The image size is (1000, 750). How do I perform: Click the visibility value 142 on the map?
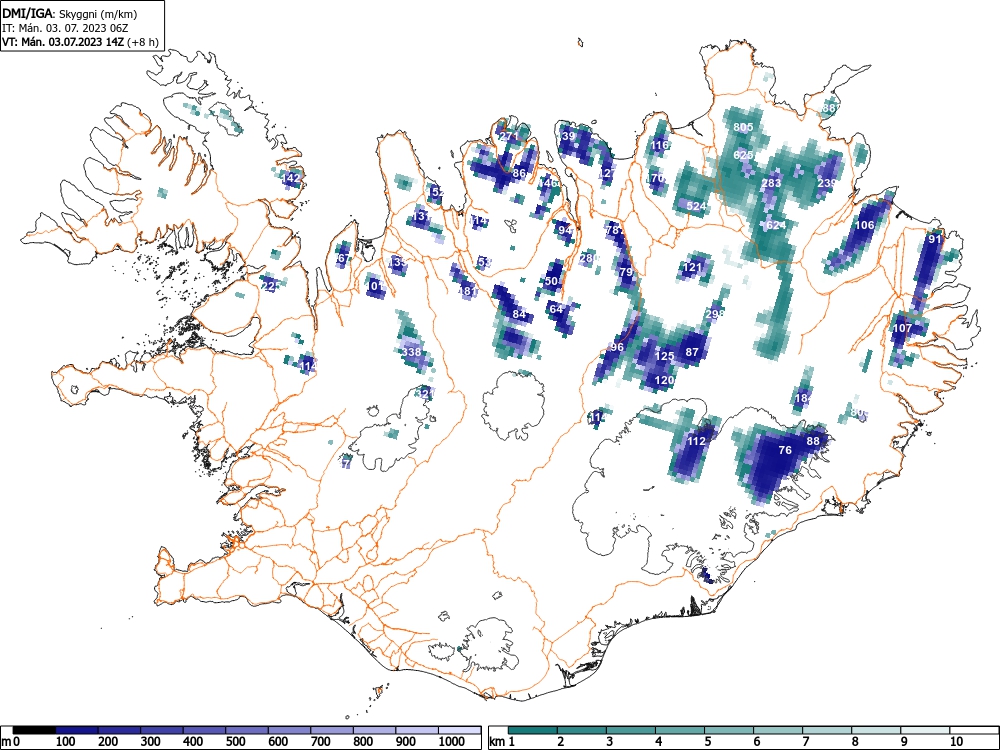coord(290,179)
